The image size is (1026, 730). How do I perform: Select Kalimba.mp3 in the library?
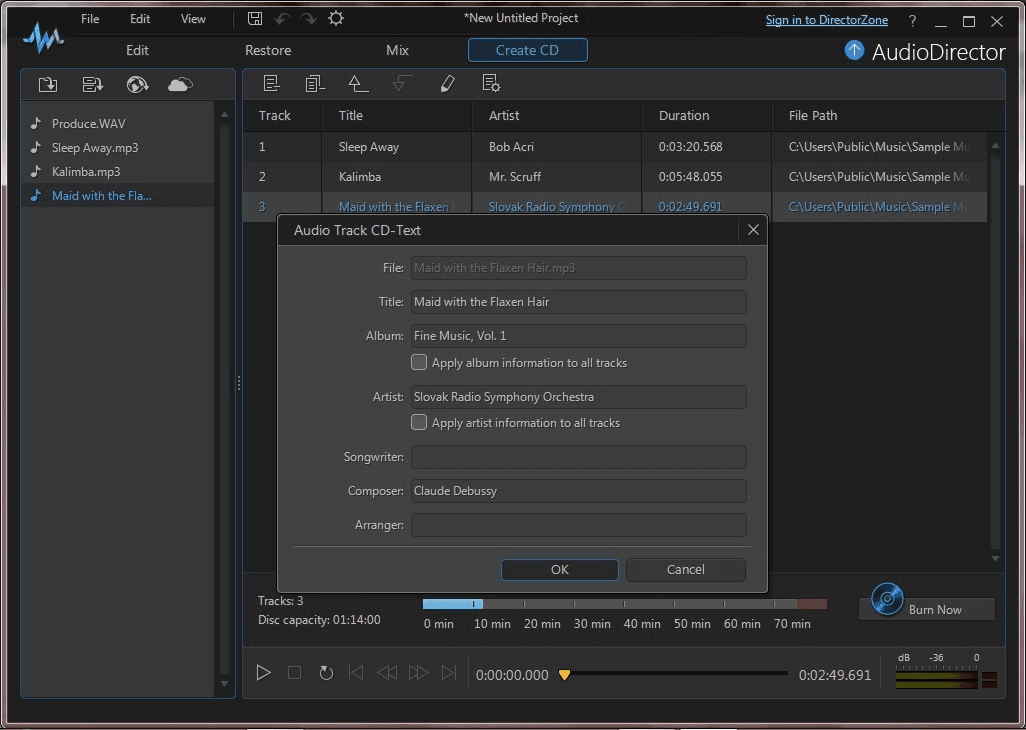[118, 172]
